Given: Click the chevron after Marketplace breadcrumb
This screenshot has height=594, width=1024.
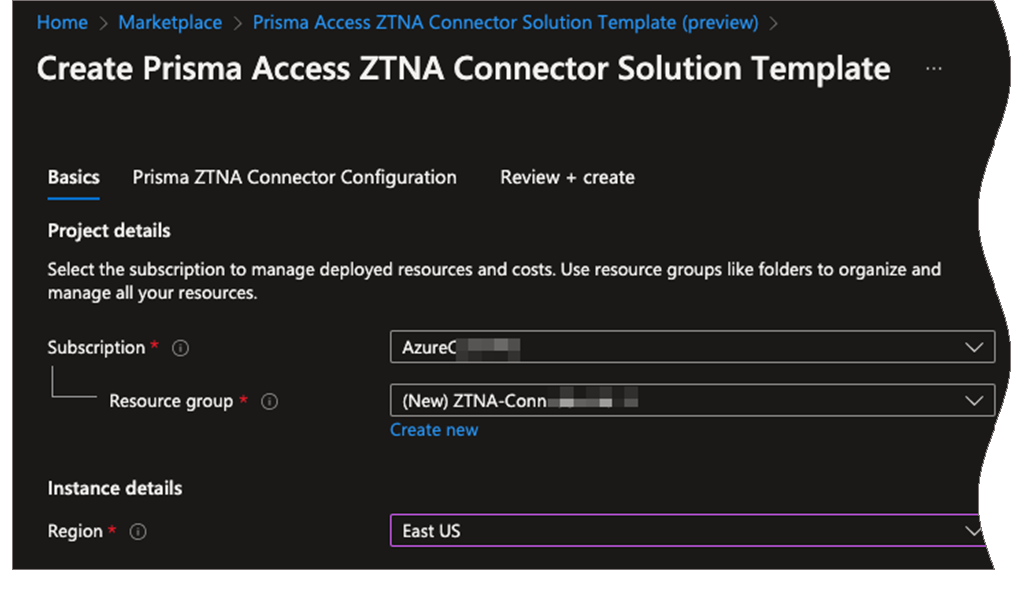Looking at the screenshot, I should click(238, 23).
